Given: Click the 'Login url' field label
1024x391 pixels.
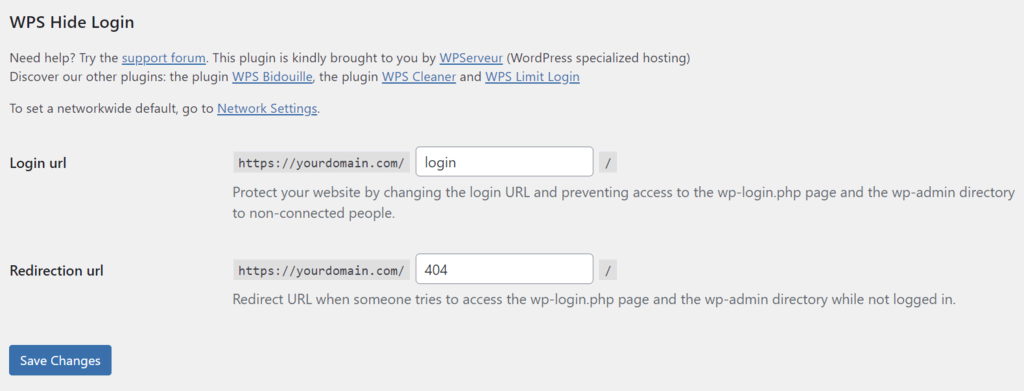Looking at the screenshot, I should (38, 163).
